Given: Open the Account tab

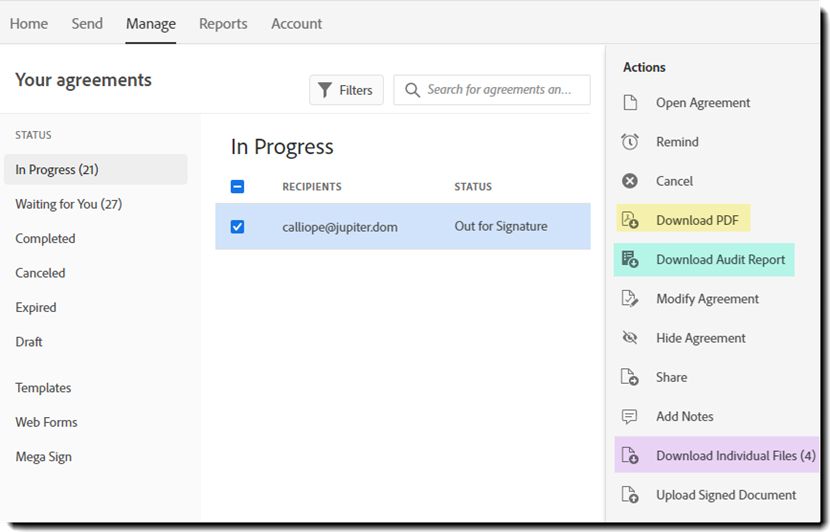Looking at the screenshot, I should (x=296, y=24).
